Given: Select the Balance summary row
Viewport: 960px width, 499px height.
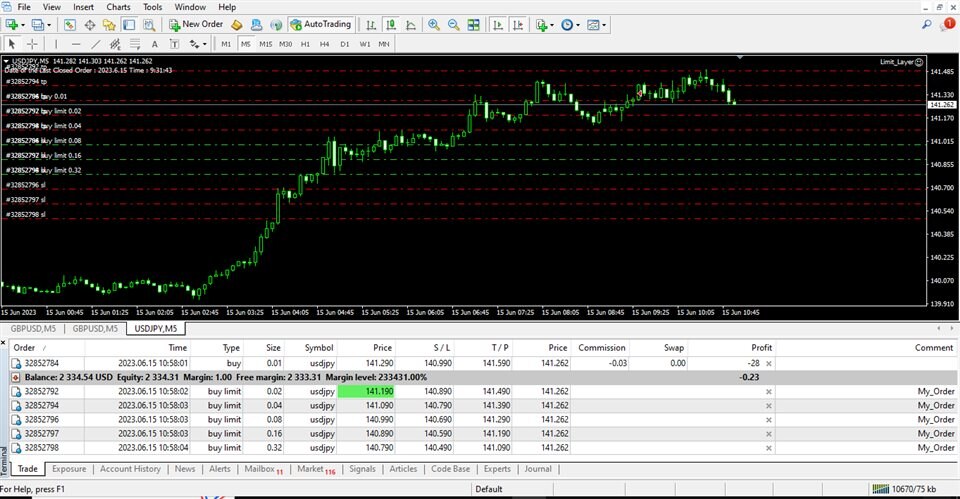Looking at the screenshot, I should tap(484, 377).
